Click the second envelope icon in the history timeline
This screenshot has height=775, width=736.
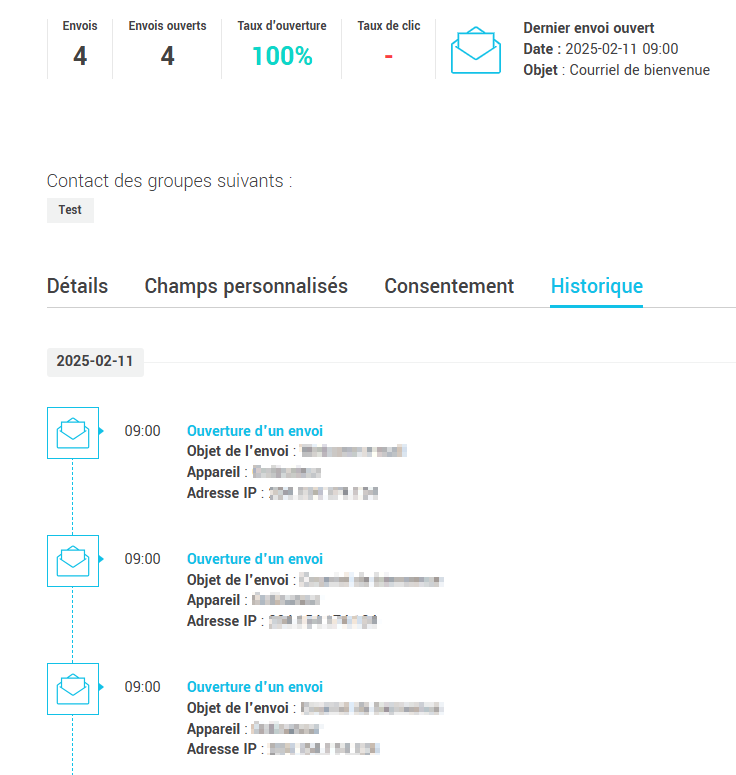tap(73, 560)
